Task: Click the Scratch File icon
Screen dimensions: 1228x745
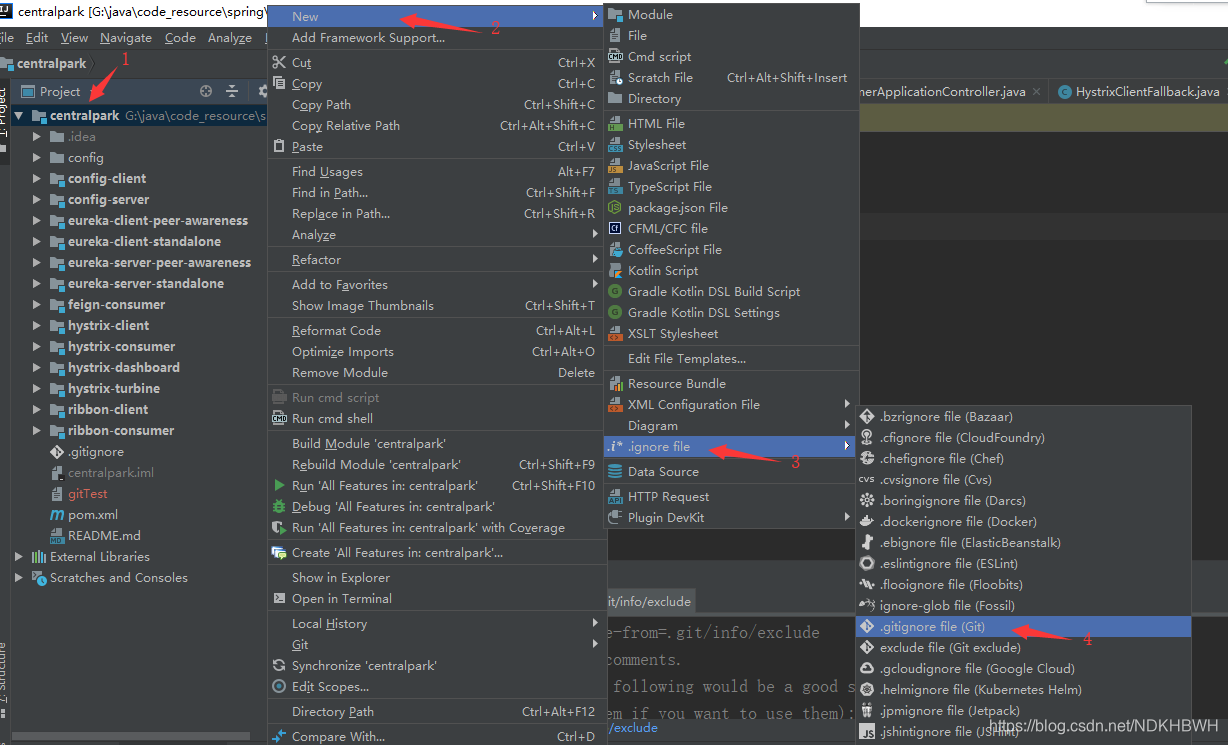Action: click(x=615, y=77)
